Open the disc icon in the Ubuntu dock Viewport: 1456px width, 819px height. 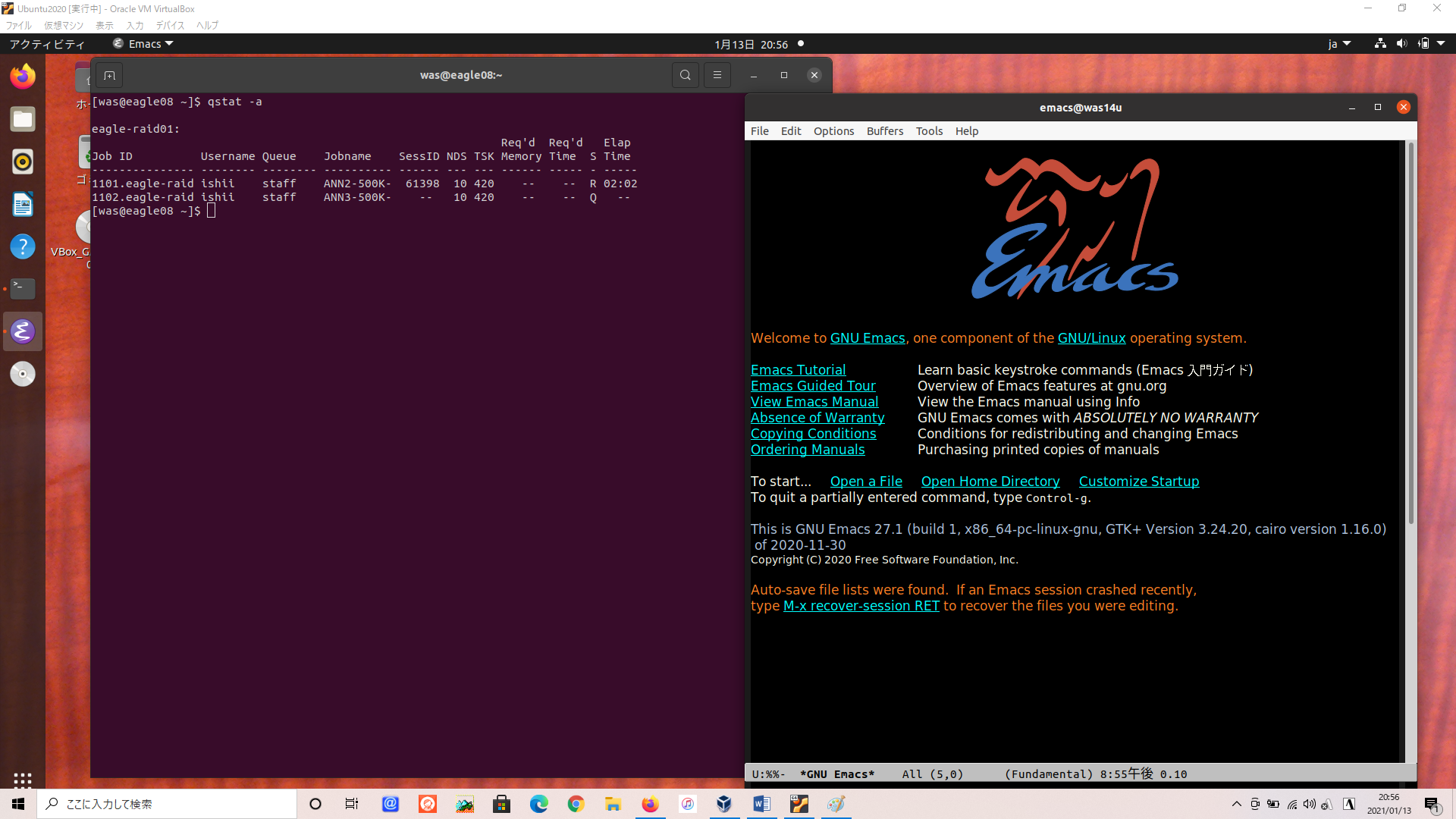point(23,374)
